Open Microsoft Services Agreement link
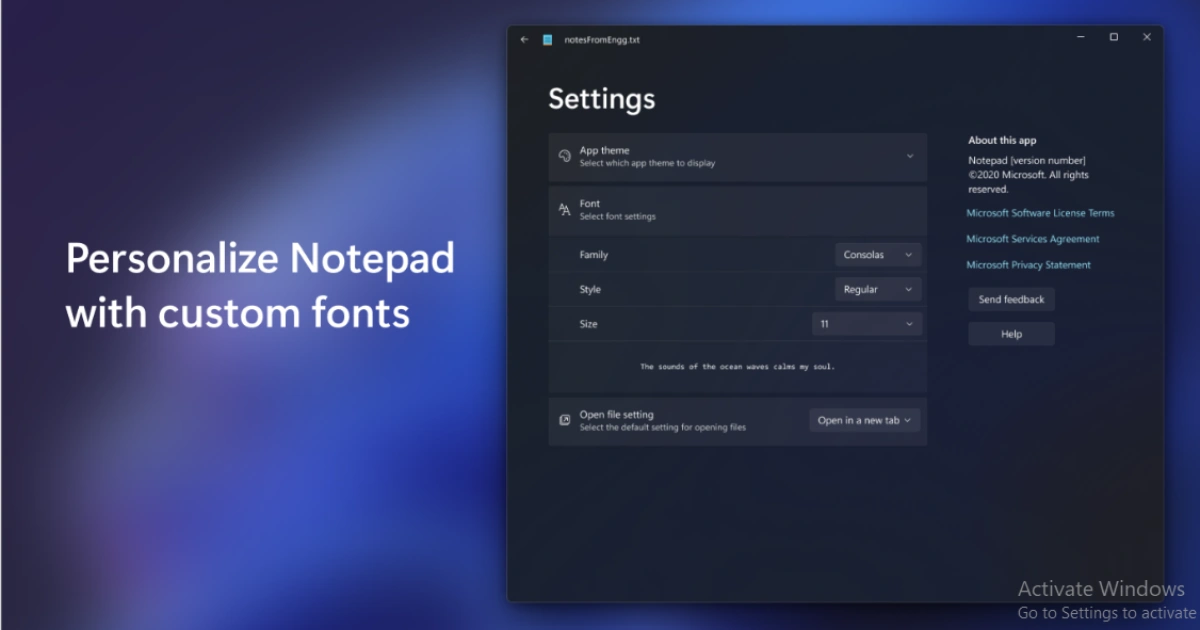Screen dimensions: 1200x630 click(1033, 239)
